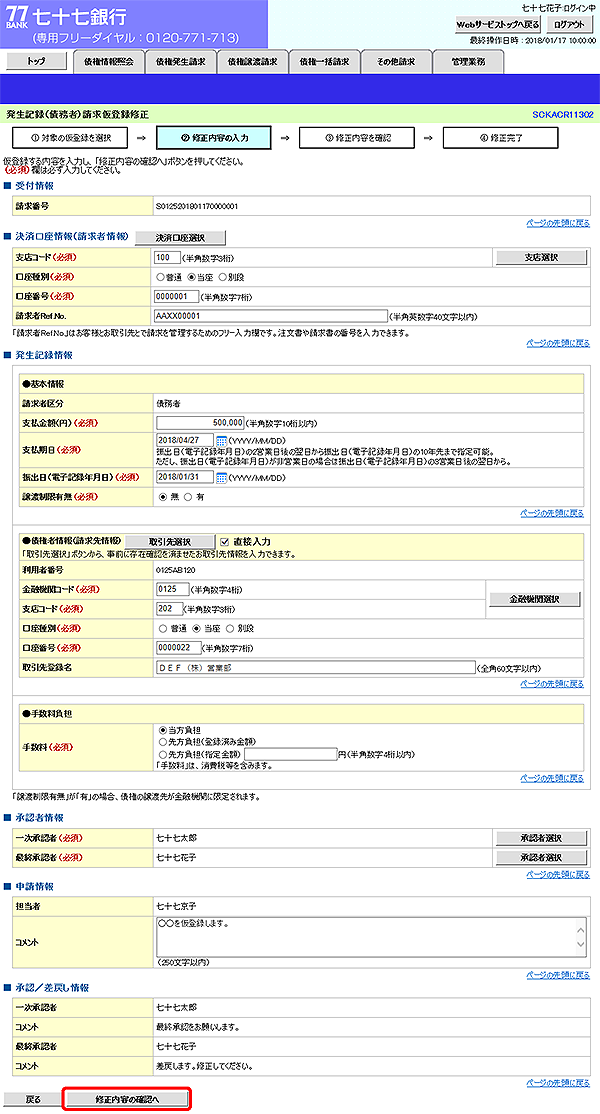This screenshot has height=1114, width=600.
Task: Focus the 支払期日 date field
Action: click(185, 440)
